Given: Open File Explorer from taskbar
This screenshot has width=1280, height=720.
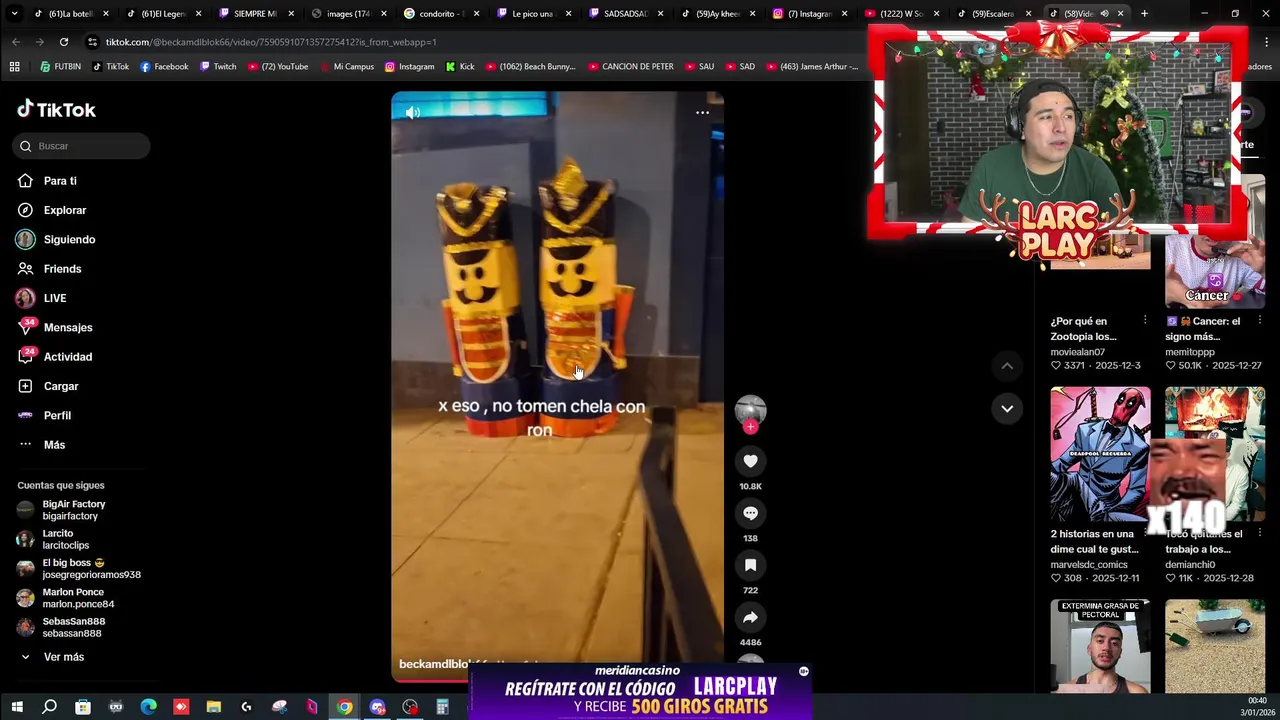Looking at the screenshot, I should tap(214, 707).
